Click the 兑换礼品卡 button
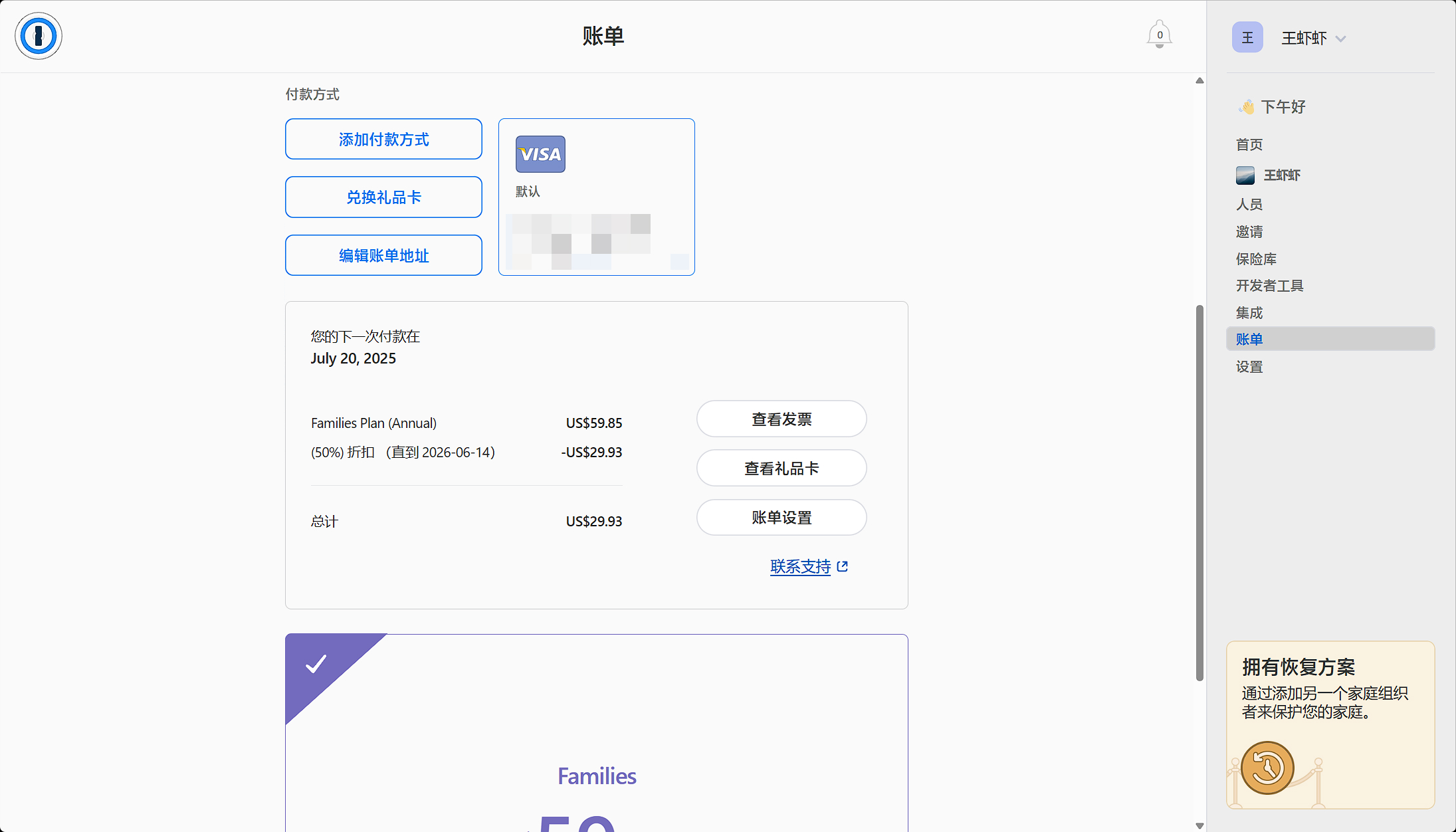This screenshot has width=1456, height=832. tap(383, 197)
